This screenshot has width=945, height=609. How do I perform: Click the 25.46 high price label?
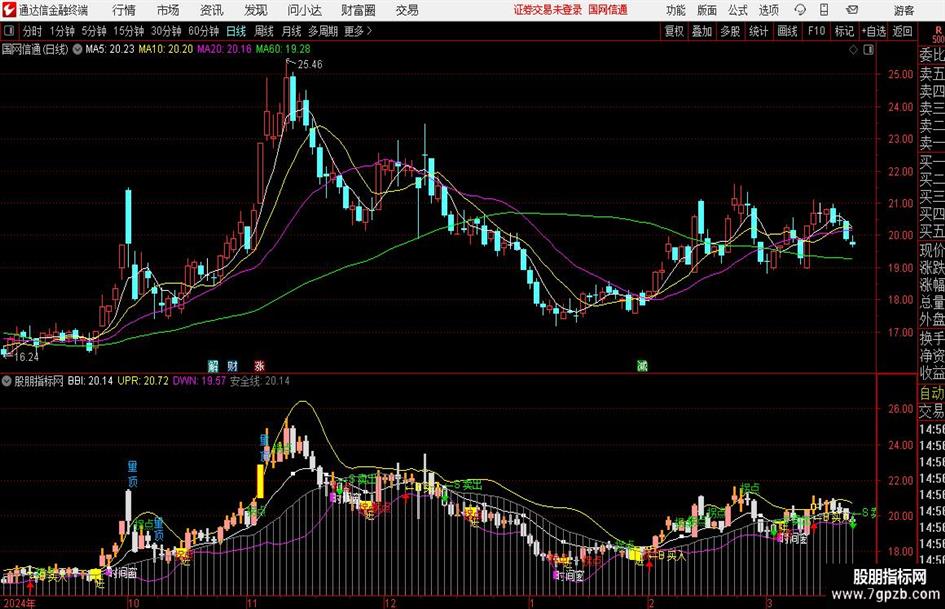pyautogui.click(x=310, y=65)
